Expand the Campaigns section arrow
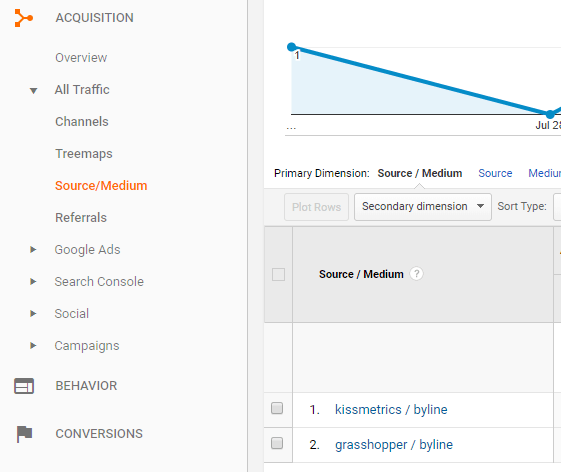Image resolution: width=561 pixels, height=472 pixels. pos(33,345)
